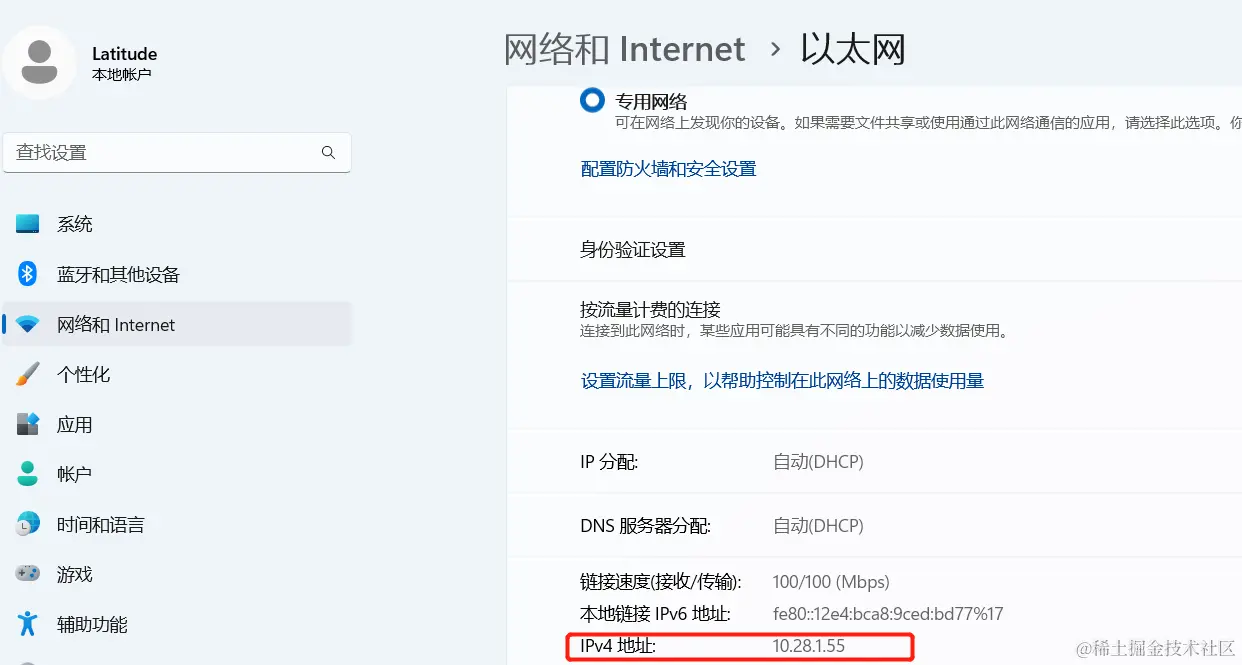Image resolution: width=1242 pixels, height=665 pixels.
Task: Click 按流量计费的连接 heading
Action: pos(650,309)
